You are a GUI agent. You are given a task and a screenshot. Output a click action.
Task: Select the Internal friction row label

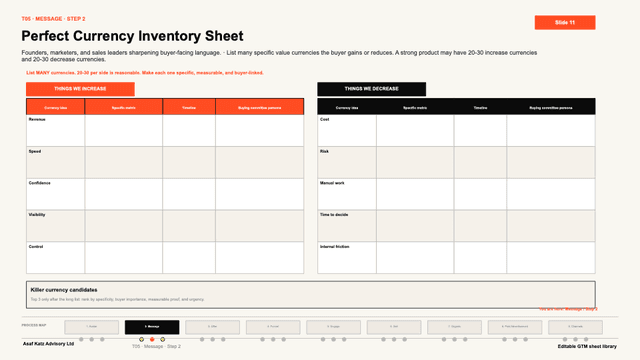point(335,247)
